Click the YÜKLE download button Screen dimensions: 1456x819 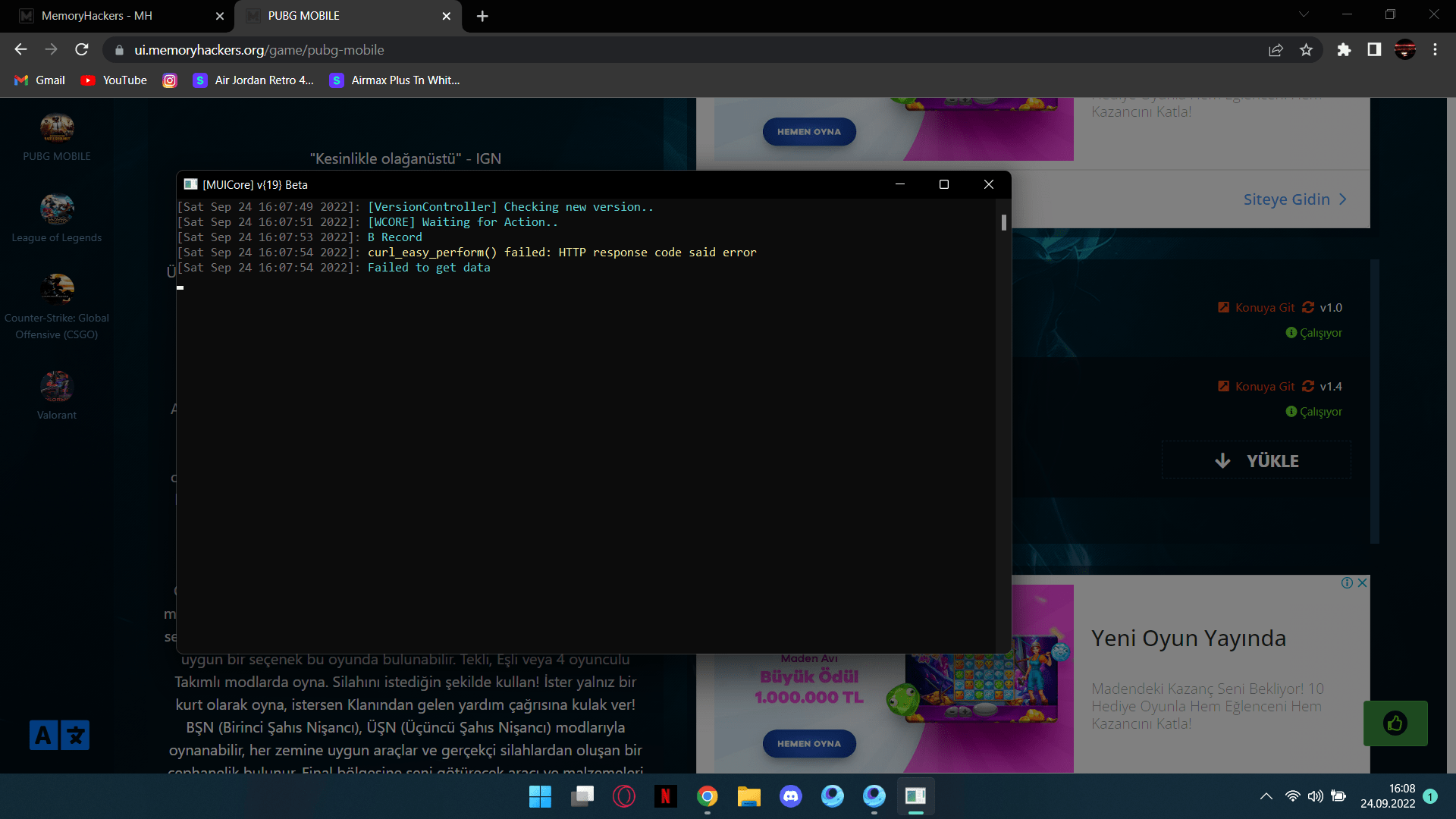click(x=1257, y=460)
